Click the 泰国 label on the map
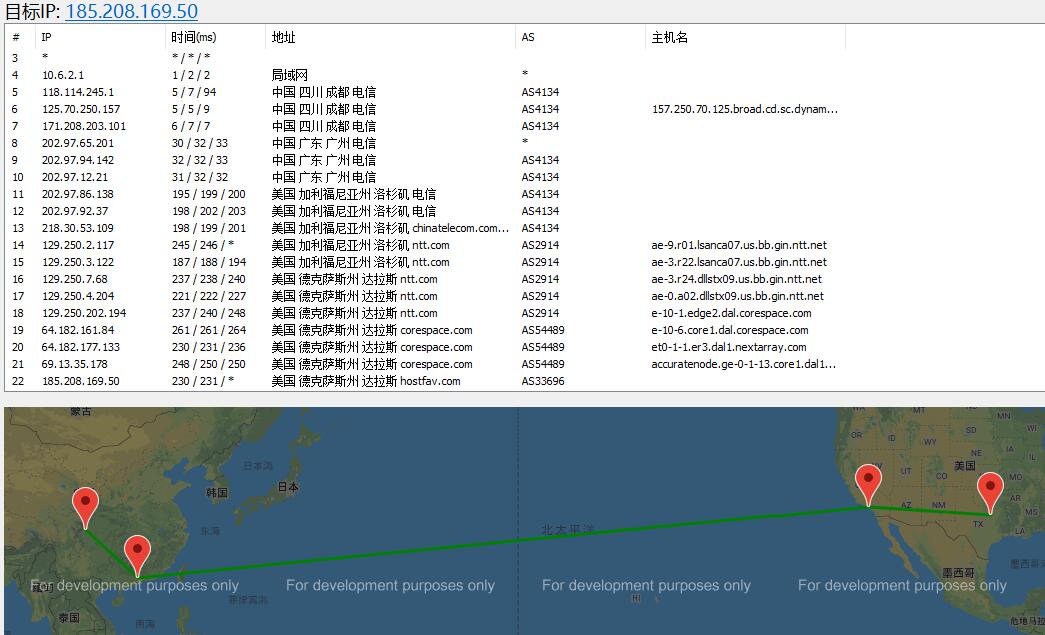The width and height of the screenshot is (1045, 635). [69, 618]
